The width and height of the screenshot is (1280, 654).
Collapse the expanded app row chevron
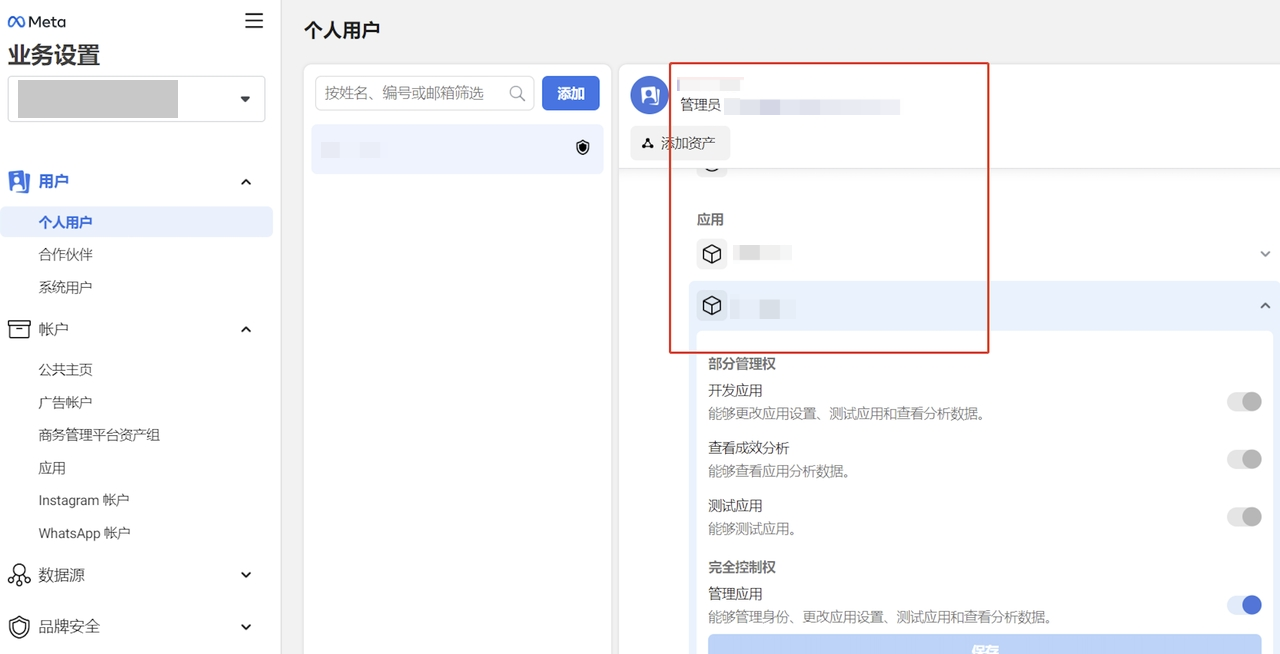point(1265,306)
